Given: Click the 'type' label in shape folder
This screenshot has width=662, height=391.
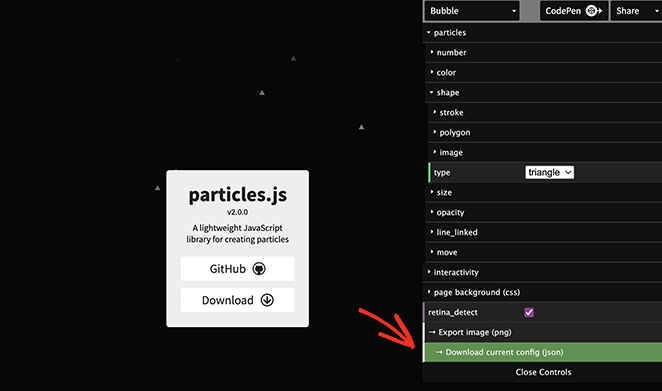Looking at the screenshot, I should [442, 172].
